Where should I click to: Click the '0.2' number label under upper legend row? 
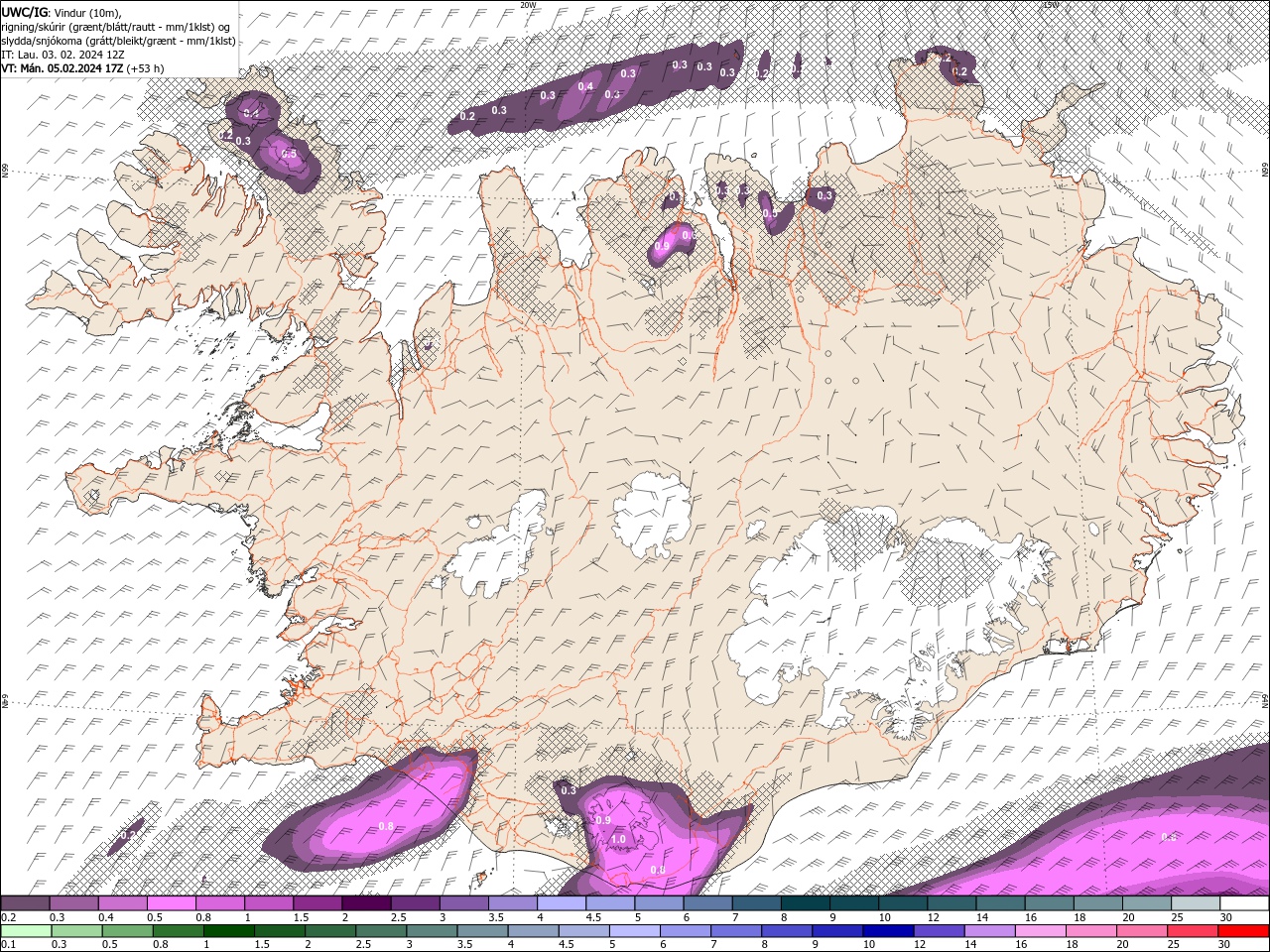point(9,917)
